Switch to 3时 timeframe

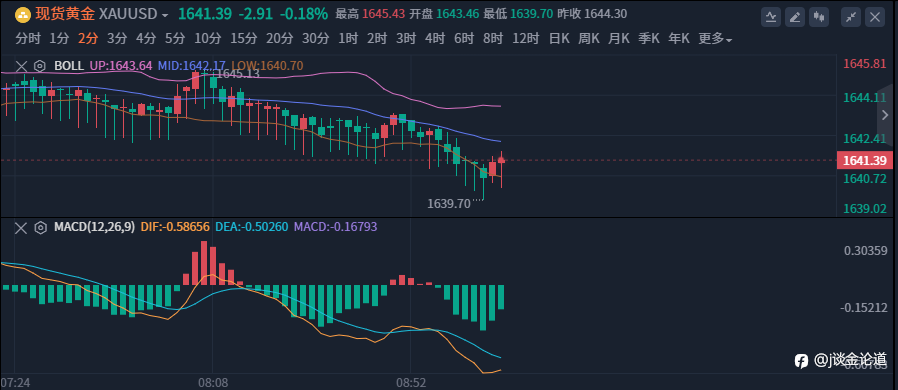tap(405, 39)
